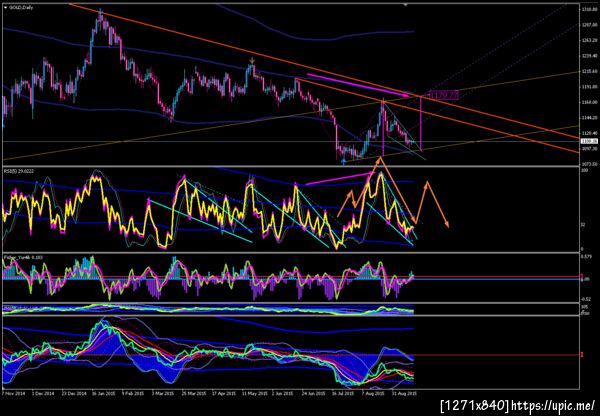
Task: Click the 9 Feb 2015 date label
Action: tap(135, 393)
